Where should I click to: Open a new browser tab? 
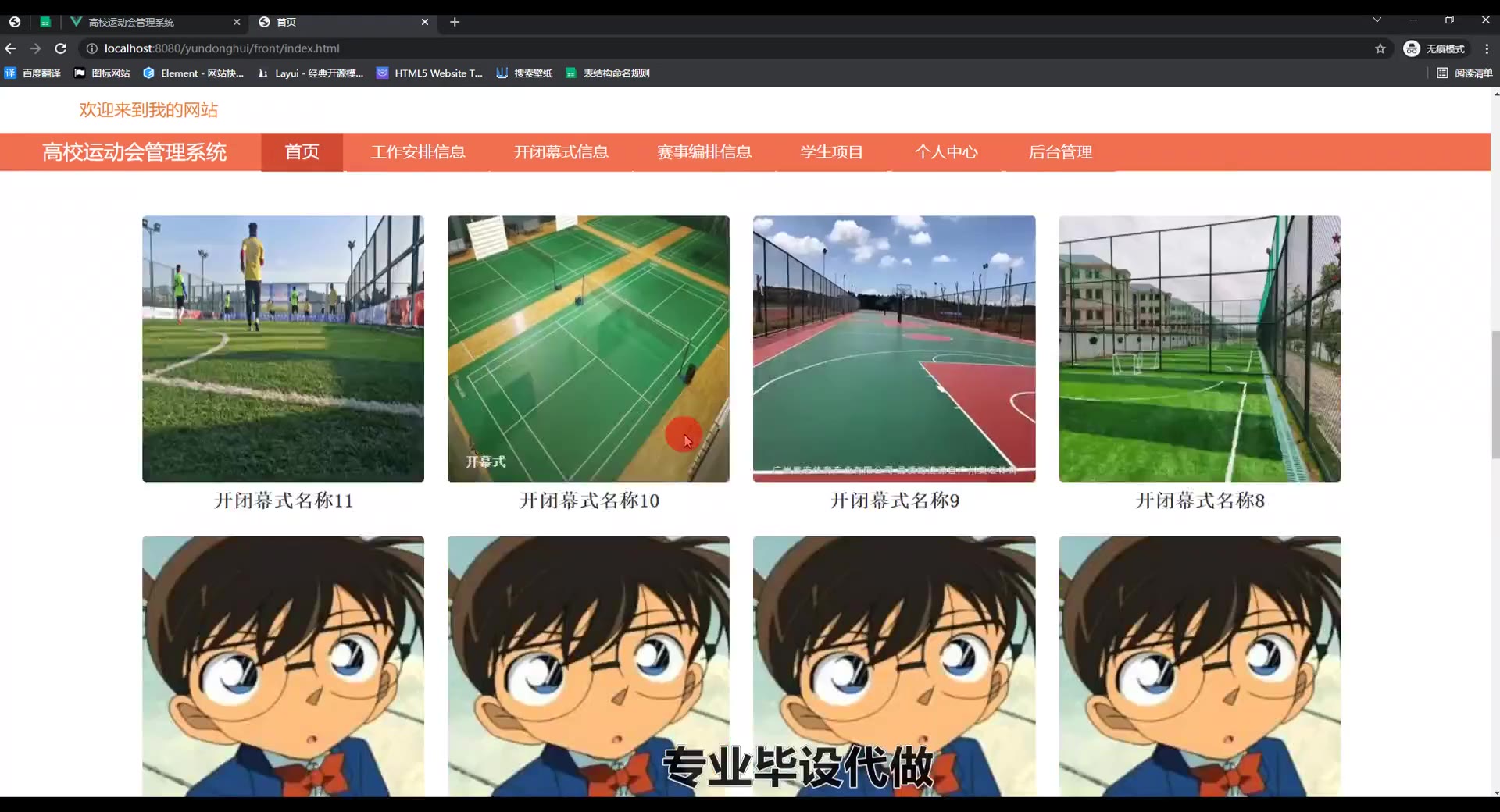tap(455, 22)
